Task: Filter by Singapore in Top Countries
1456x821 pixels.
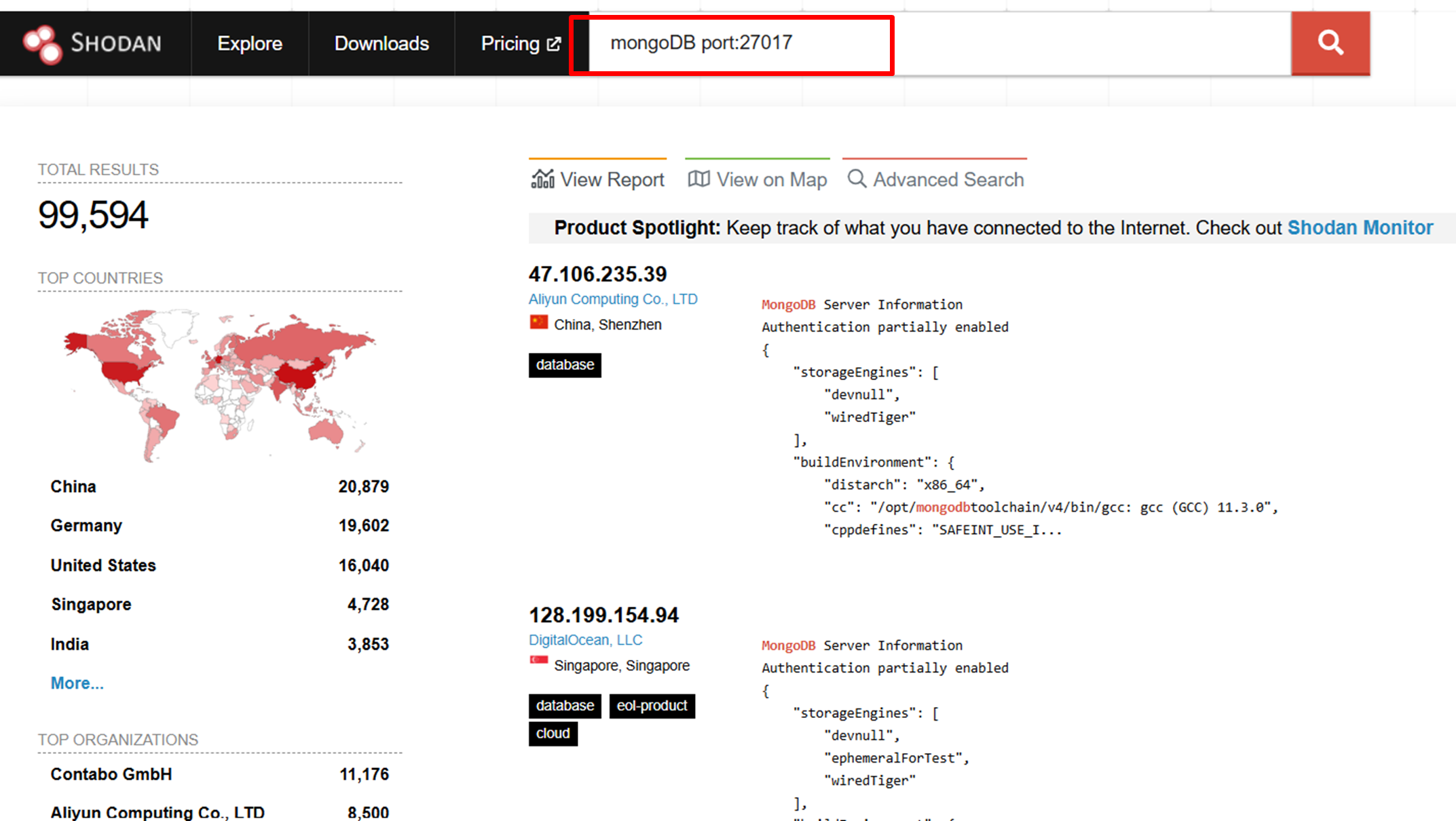Action: [91, 605]
